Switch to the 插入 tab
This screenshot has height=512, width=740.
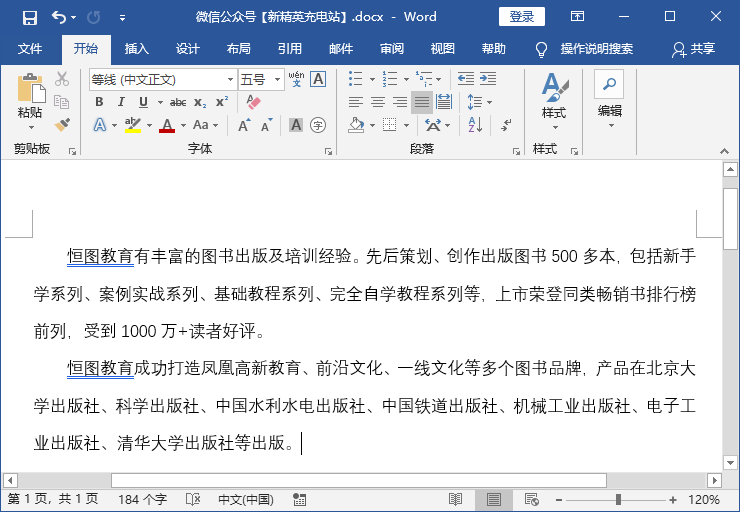pos(136,49)
